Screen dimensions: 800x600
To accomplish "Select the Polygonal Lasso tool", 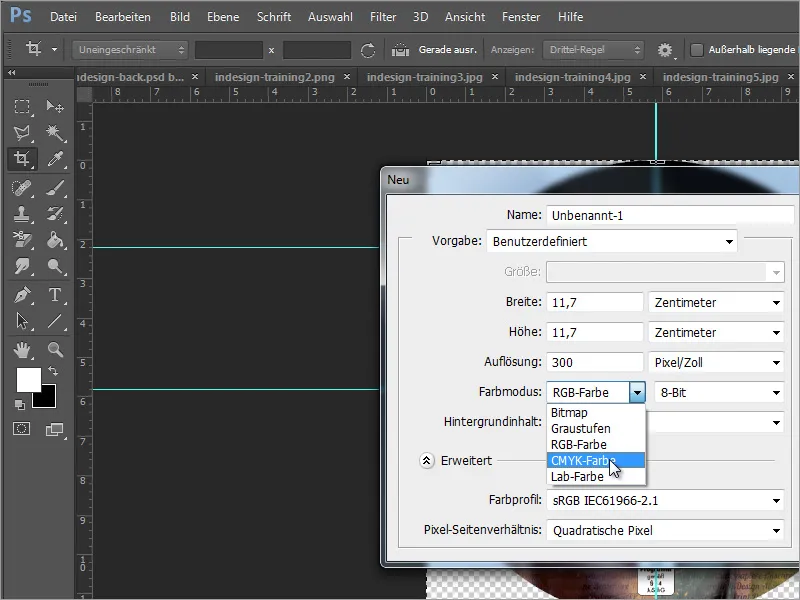I will [21, 133].
